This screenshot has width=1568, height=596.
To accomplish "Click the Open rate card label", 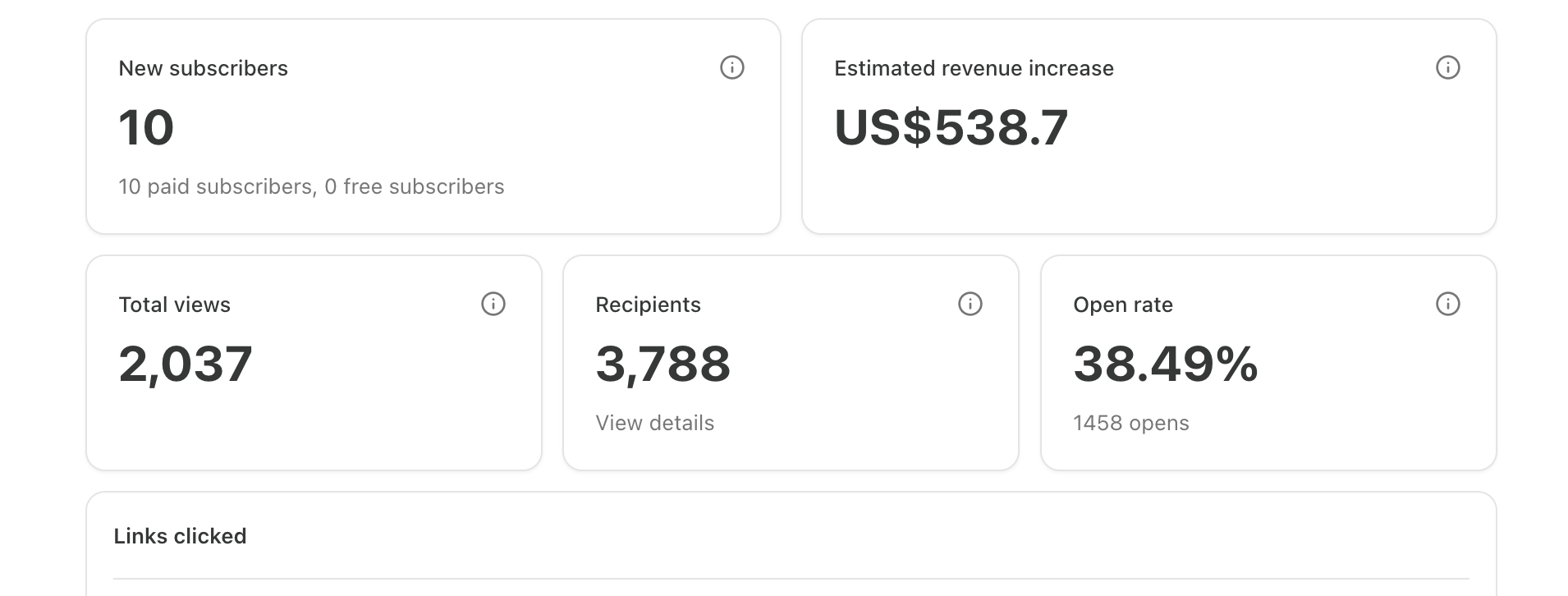I will [x=1122, y=305].
